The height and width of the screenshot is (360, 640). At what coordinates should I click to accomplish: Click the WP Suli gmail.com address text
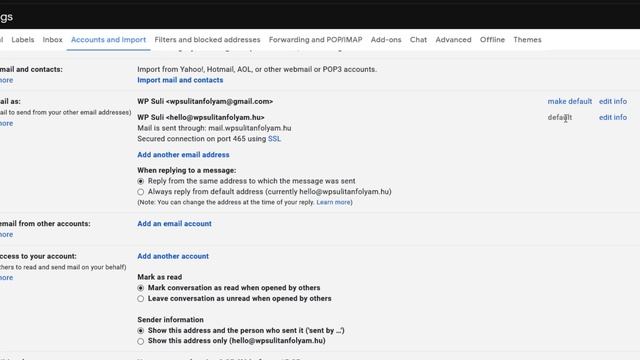point(205,101)
